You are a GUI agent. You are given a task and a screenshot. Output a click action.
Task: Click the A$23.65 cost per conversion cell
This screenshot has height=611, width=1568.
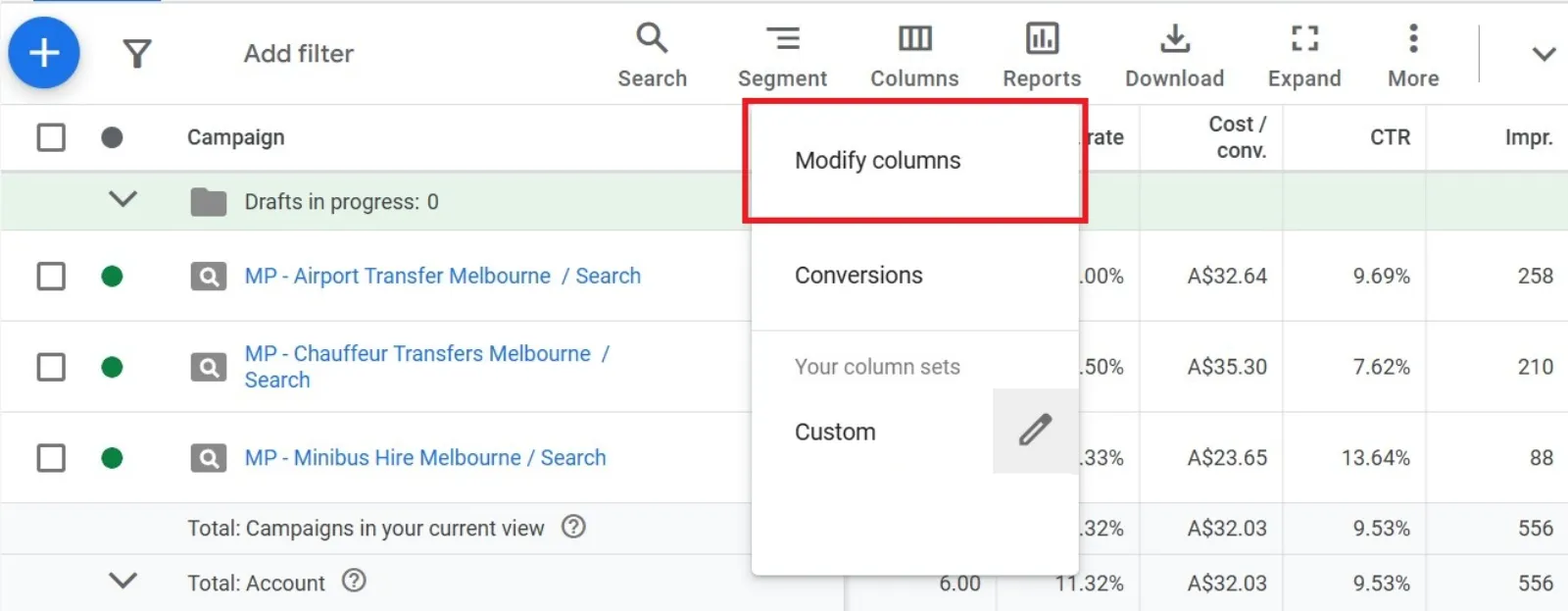1227,458
